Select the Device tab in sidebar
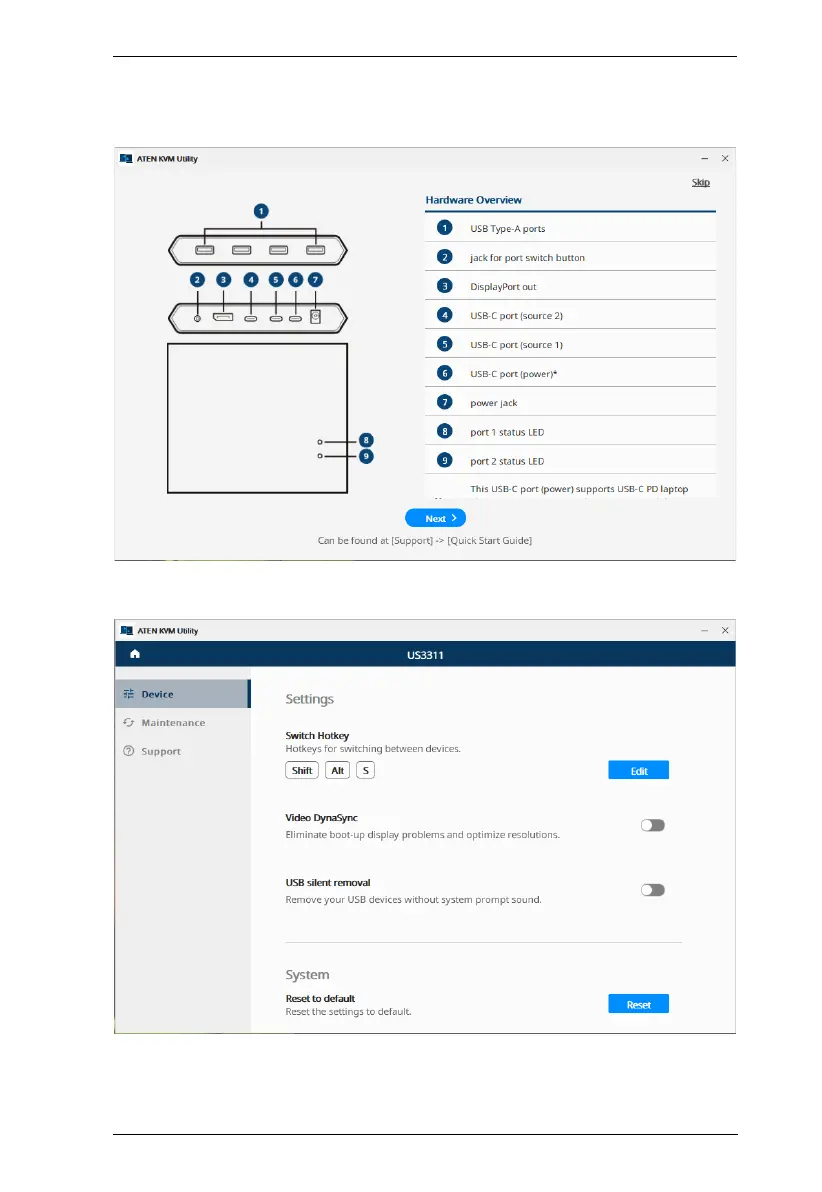The height and width of the screenshot is (1192, 822). click(x=157, y=694)
